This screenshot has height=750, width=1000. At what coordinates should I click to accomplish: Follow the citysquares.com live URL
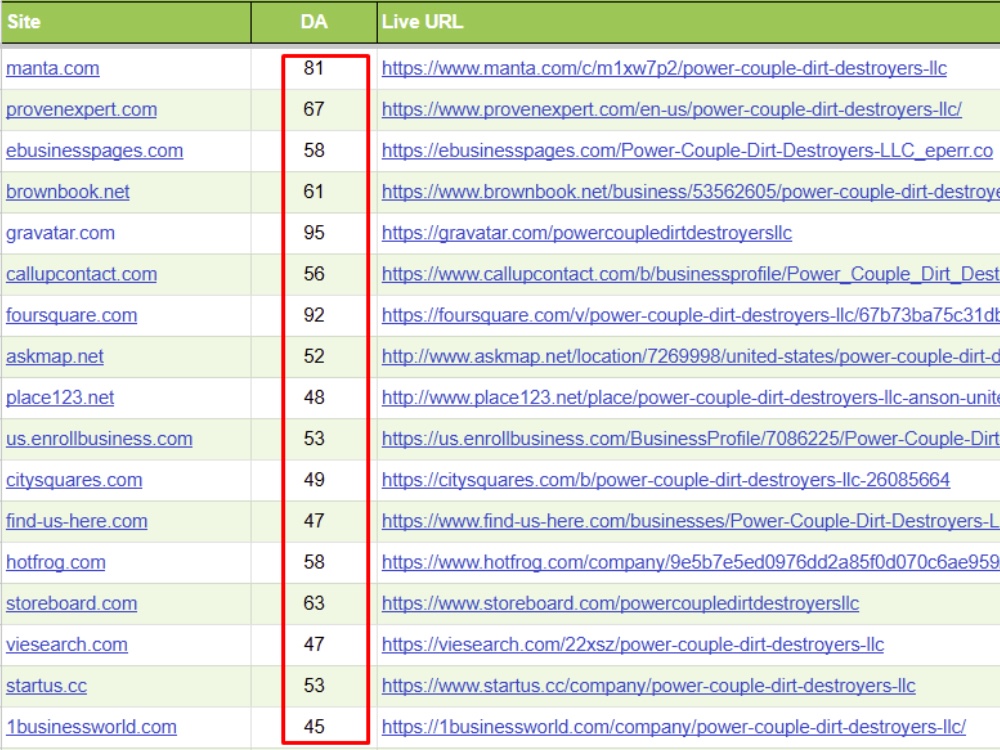(x=666, y=480)
